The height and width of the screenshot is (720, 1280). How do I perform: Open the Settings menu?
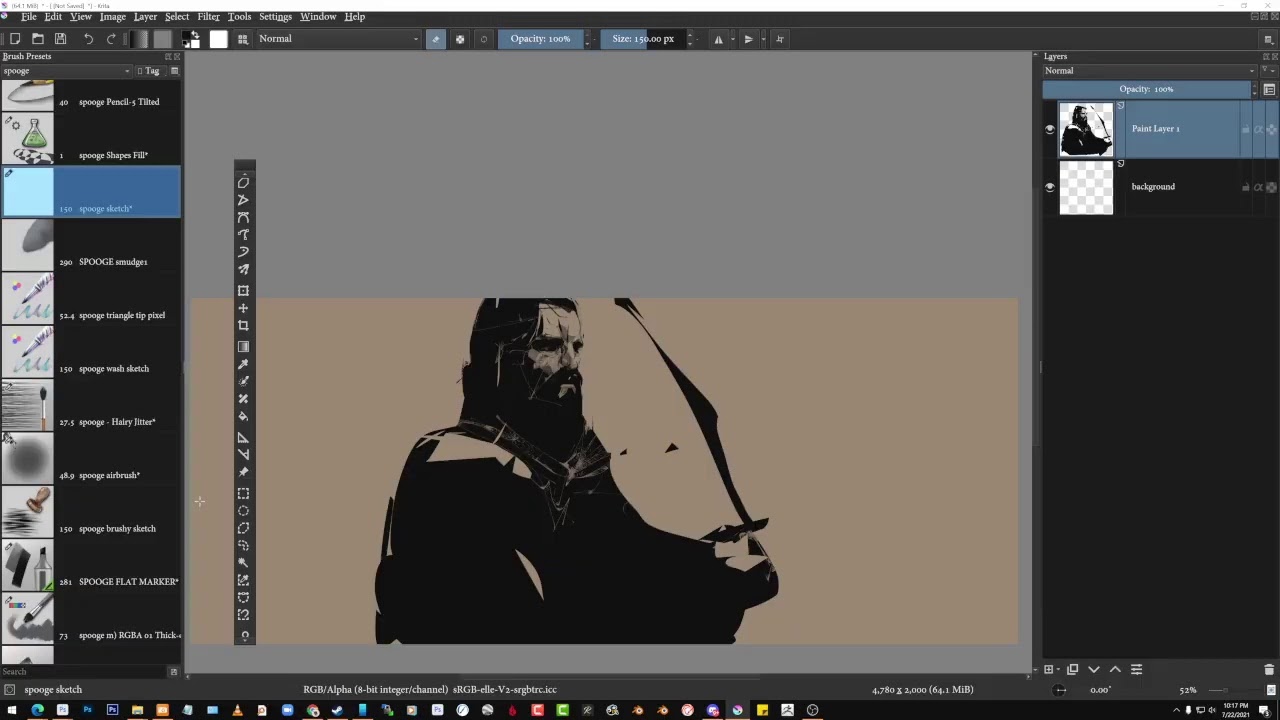(x=275, y=16)
